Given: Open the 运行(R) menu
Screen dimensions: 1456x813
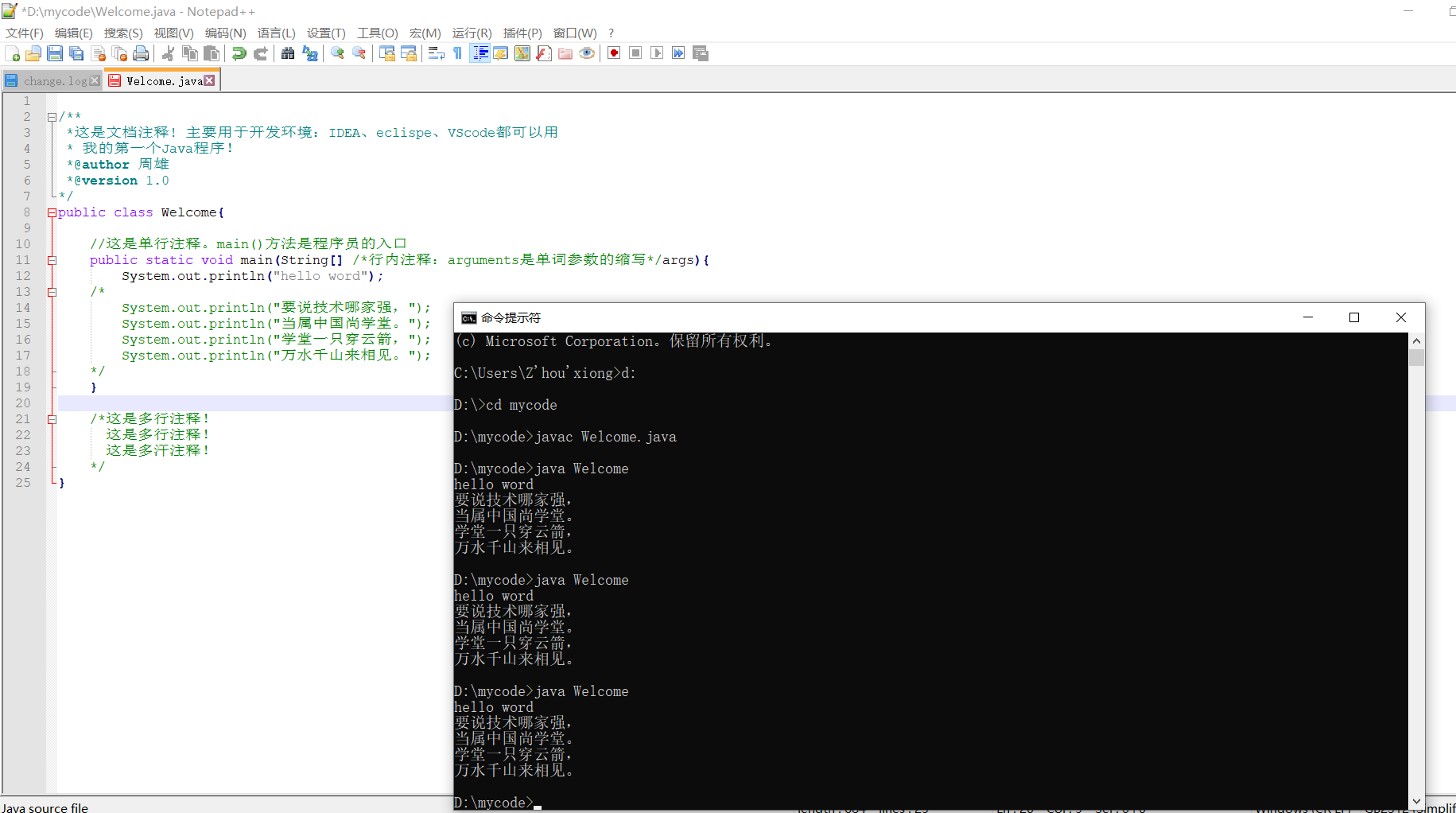Looking at the screenshot, I should (x=472, y=33).
